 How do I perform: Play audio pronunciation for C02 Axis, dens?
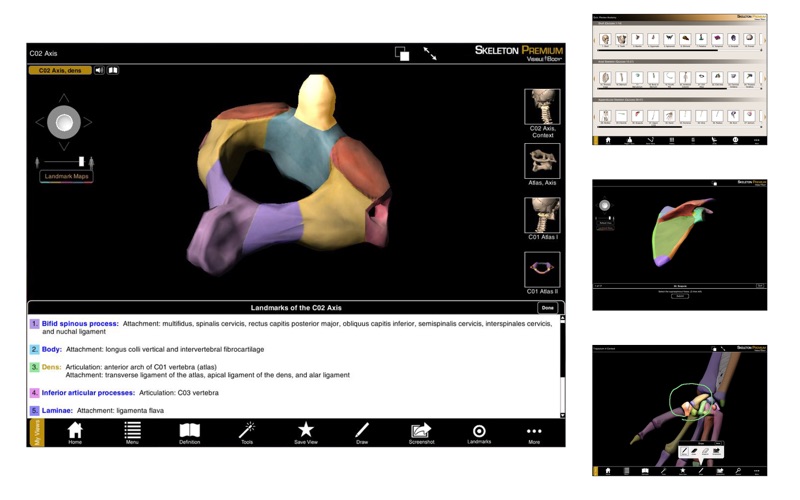(x=99, y=70)
